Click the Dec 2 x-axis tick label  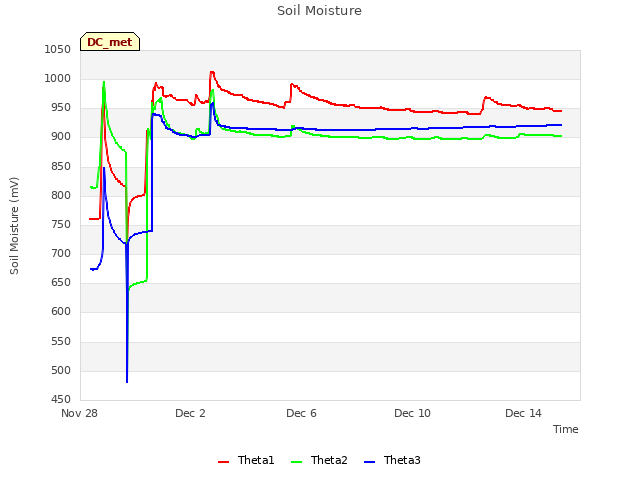click(x=190, y=413)
